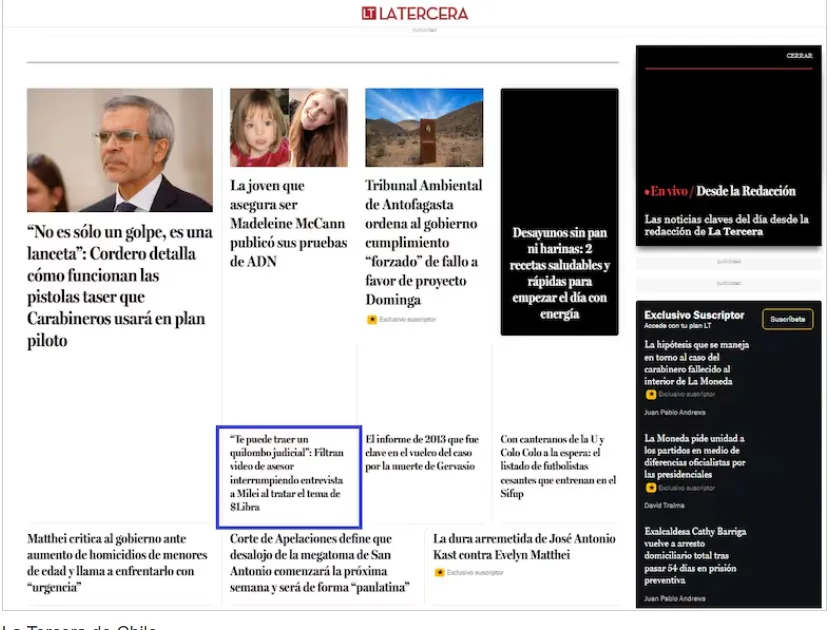Open the Madeleine McCann photo
This screenshot has height=630, width=831.
(289, 127)
